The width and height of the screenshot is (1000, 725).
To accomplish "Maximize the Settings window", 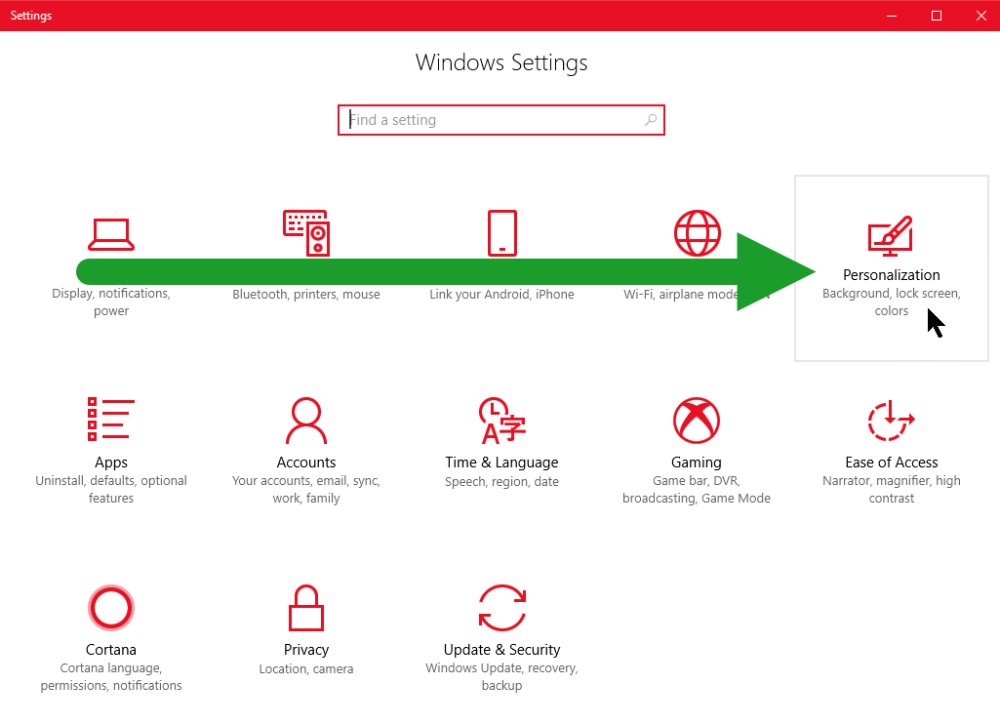I will (x=936, y=15).
